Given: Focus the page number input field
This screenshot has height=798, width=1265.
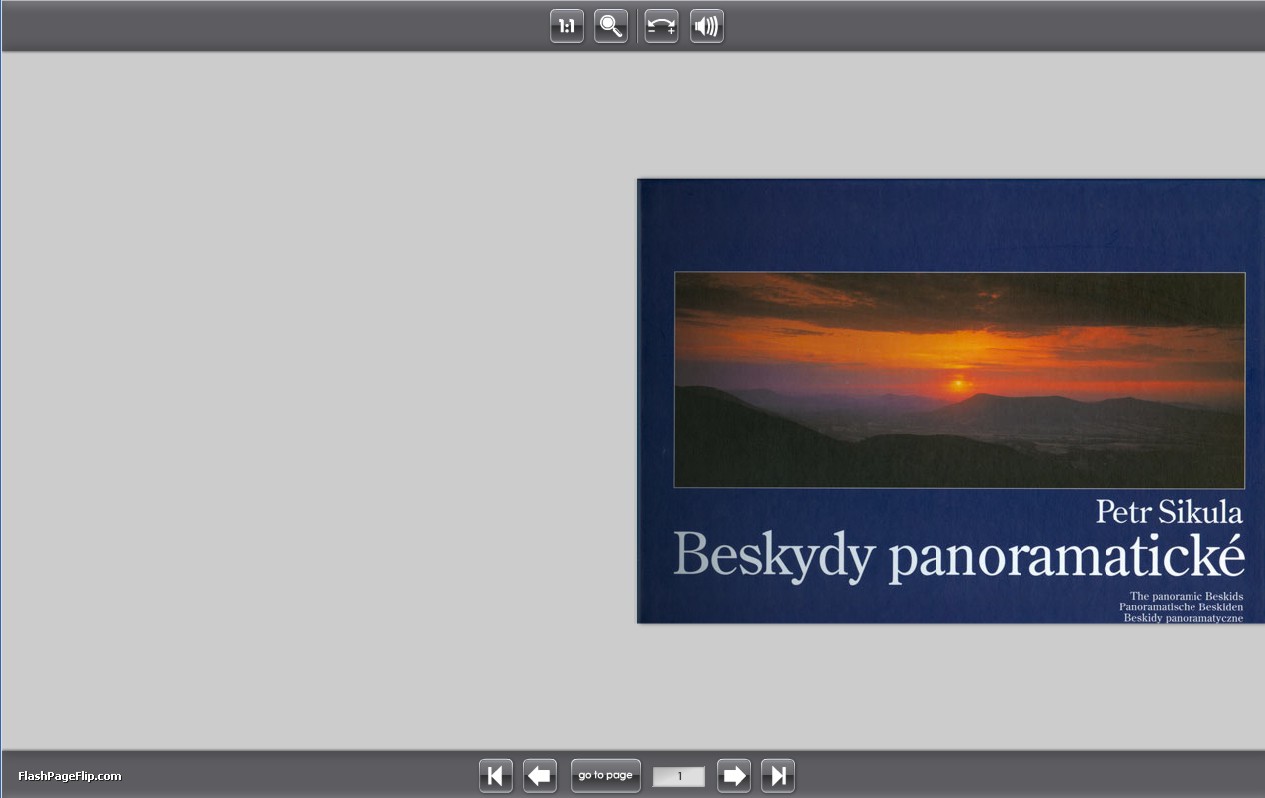Looking at the screenshot, I should click(679, 777).
